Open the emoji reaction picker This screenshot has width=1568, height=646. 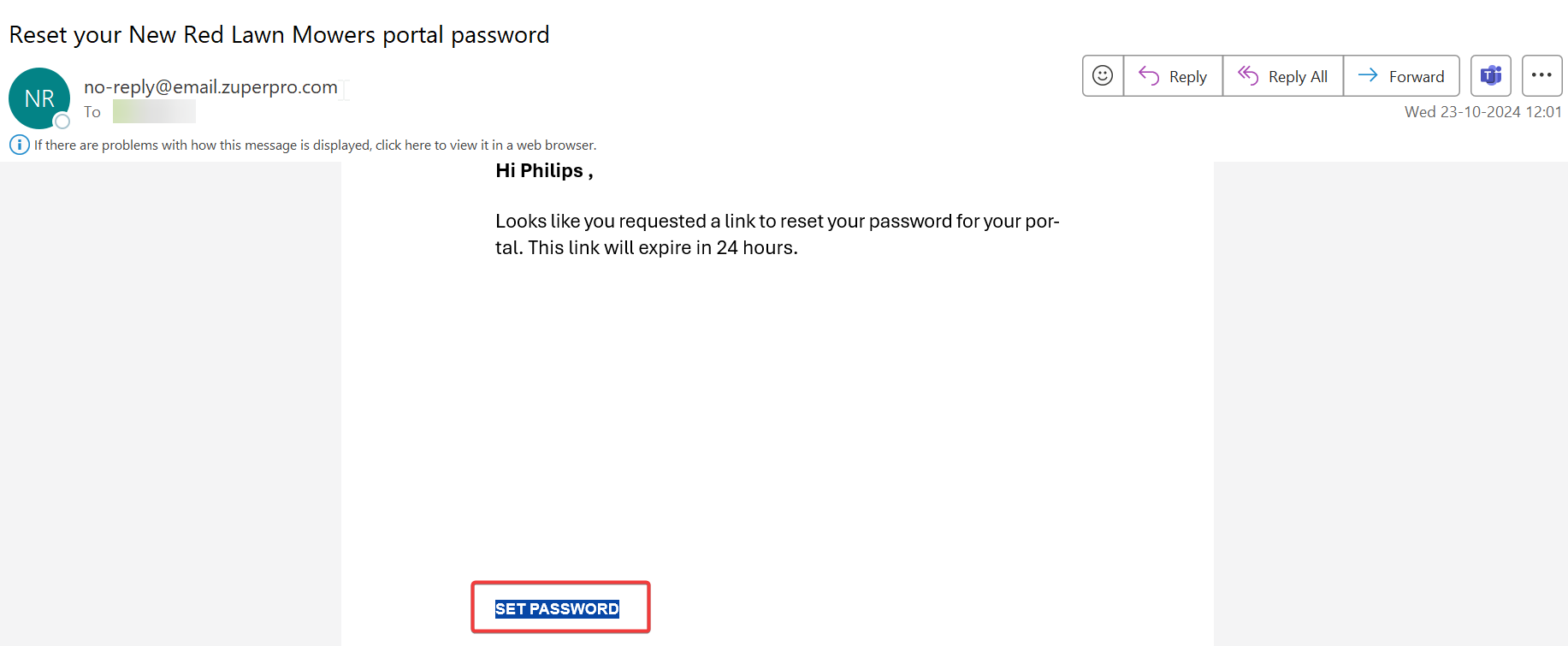[x=1103, y=76]
